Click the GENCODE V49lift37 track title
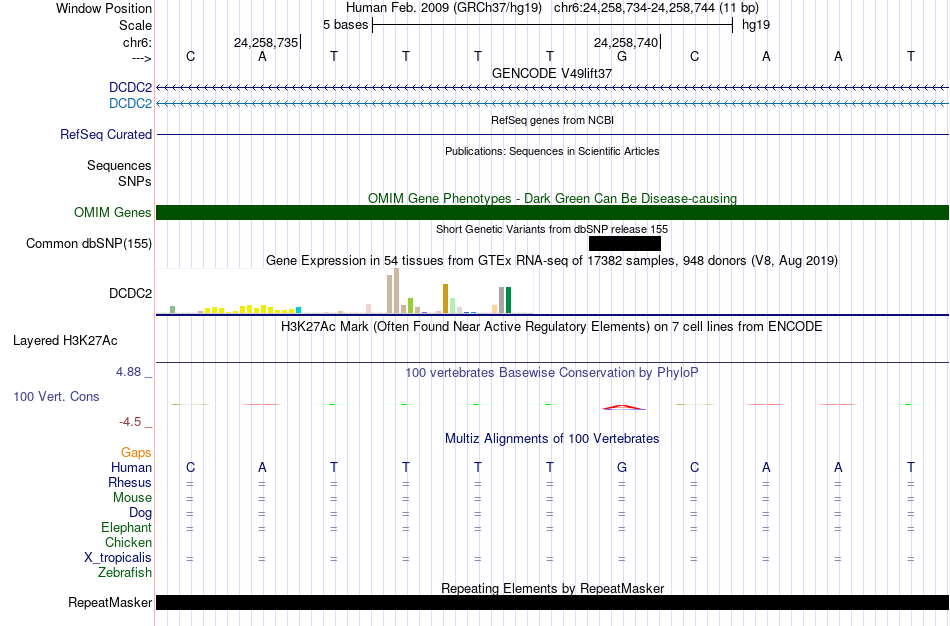This screenshot has width=950, height=626. (x=552, y=73)
